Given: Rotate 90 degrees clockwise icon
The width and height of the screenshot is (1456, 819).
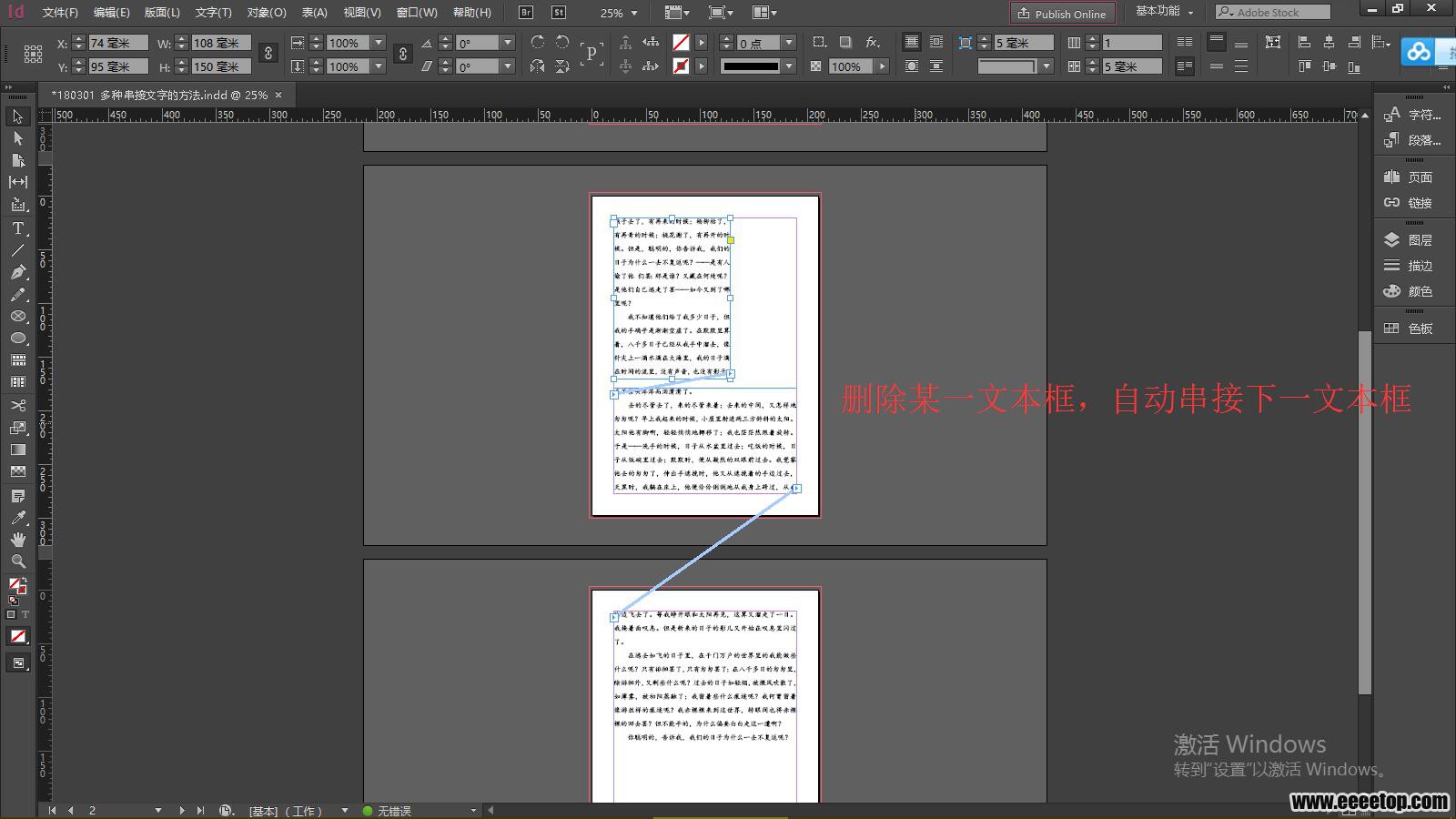Looking at the screenshot, I should (x=538, y=43).
